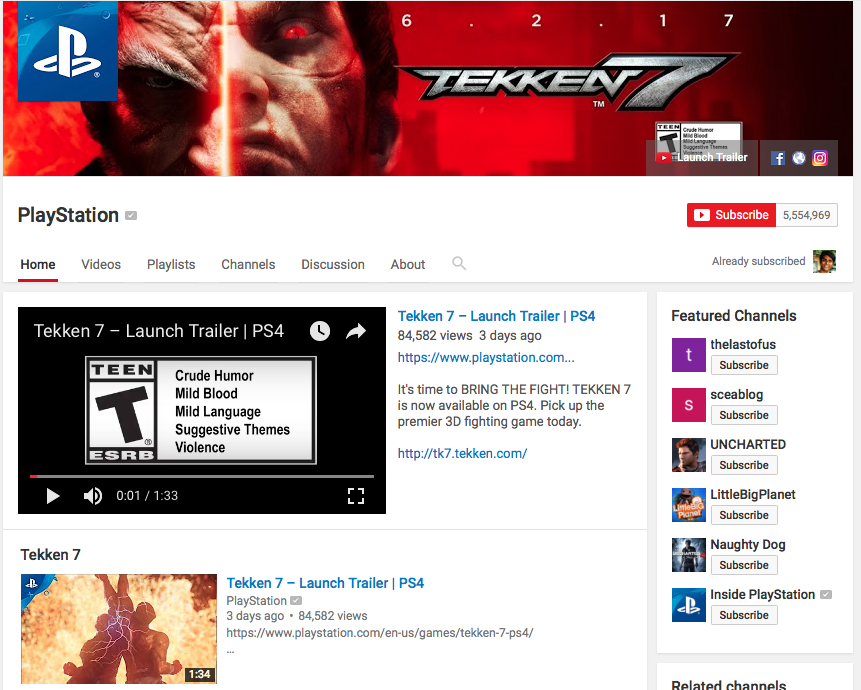Click the PlayStation uploader name under video title
861x690 pixels.
256,601
